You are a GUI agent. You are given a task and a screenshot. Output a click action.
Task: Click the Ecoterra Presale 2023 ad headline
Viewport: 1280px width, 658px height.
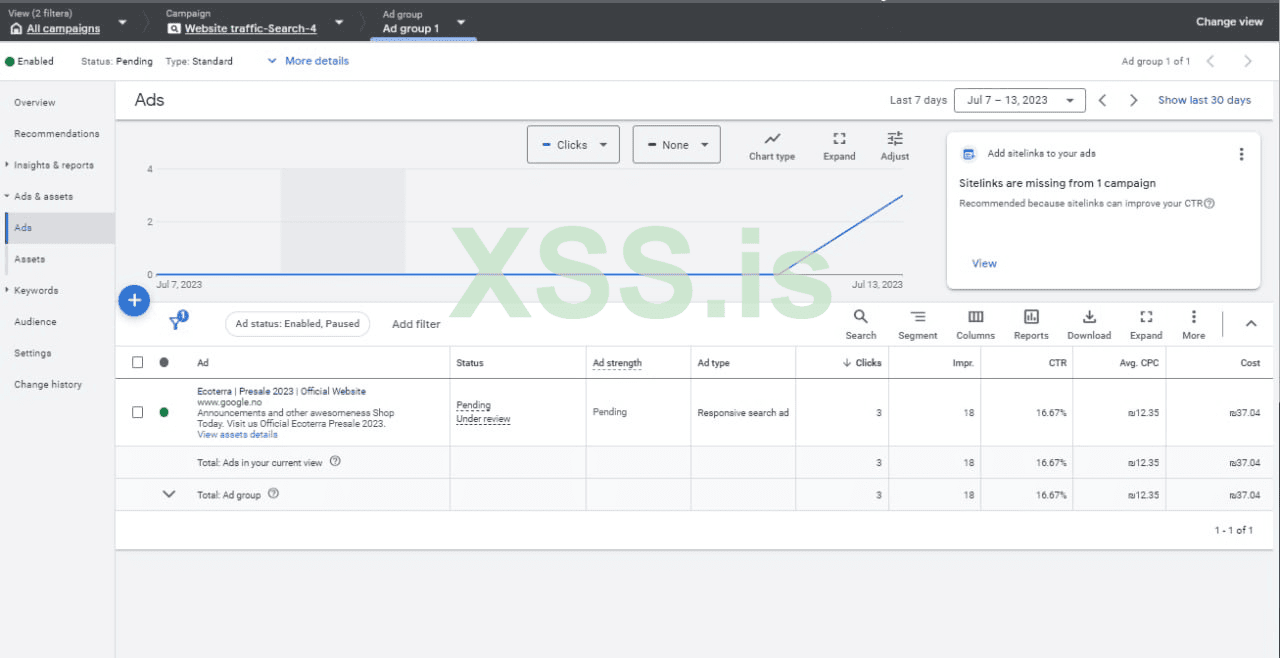coord(281,391)
